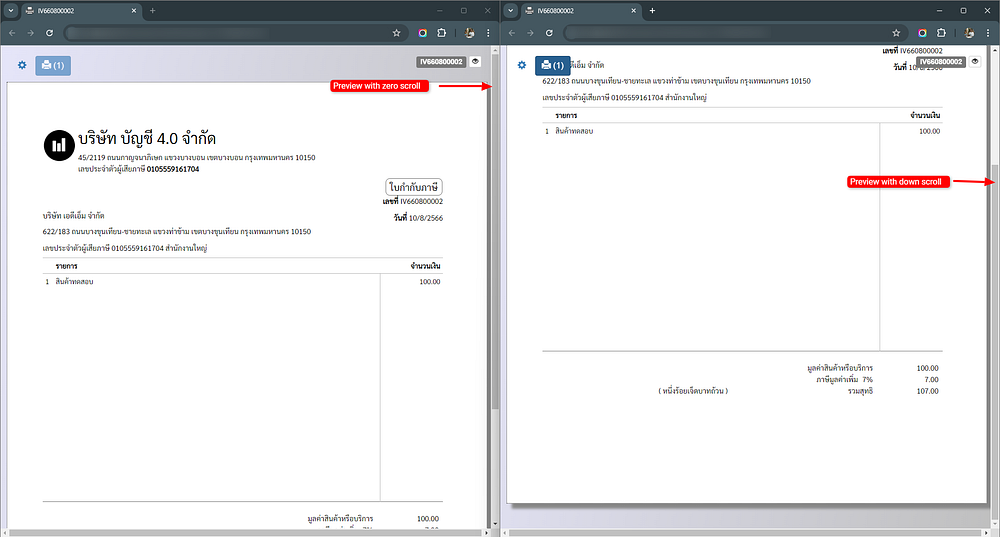Click the colorful ring extension icon in left browser
Viewport: 1000px width, 537px height.
pos(423,33)
